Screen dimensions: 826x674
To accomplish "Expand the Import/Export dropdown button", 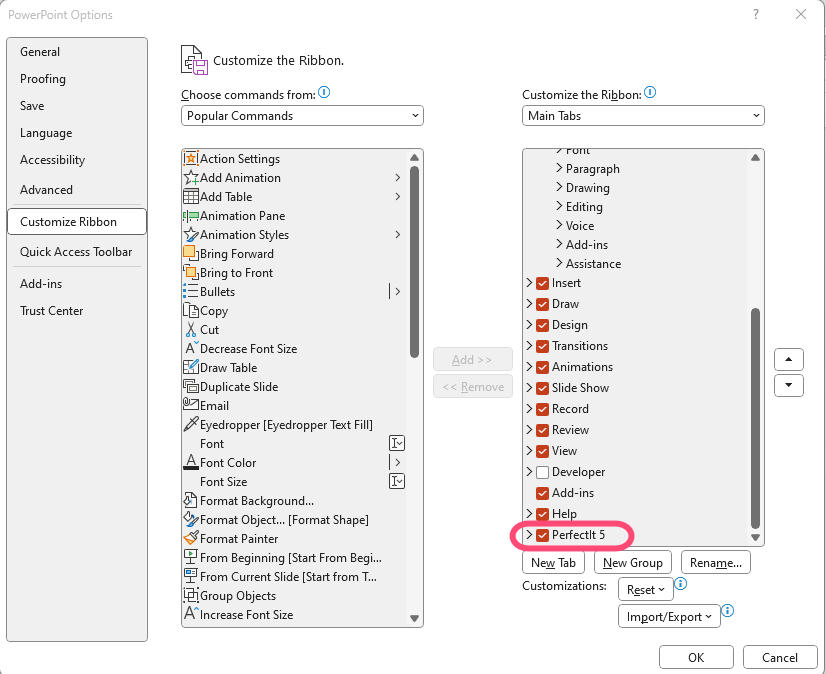I will (669, 616).
